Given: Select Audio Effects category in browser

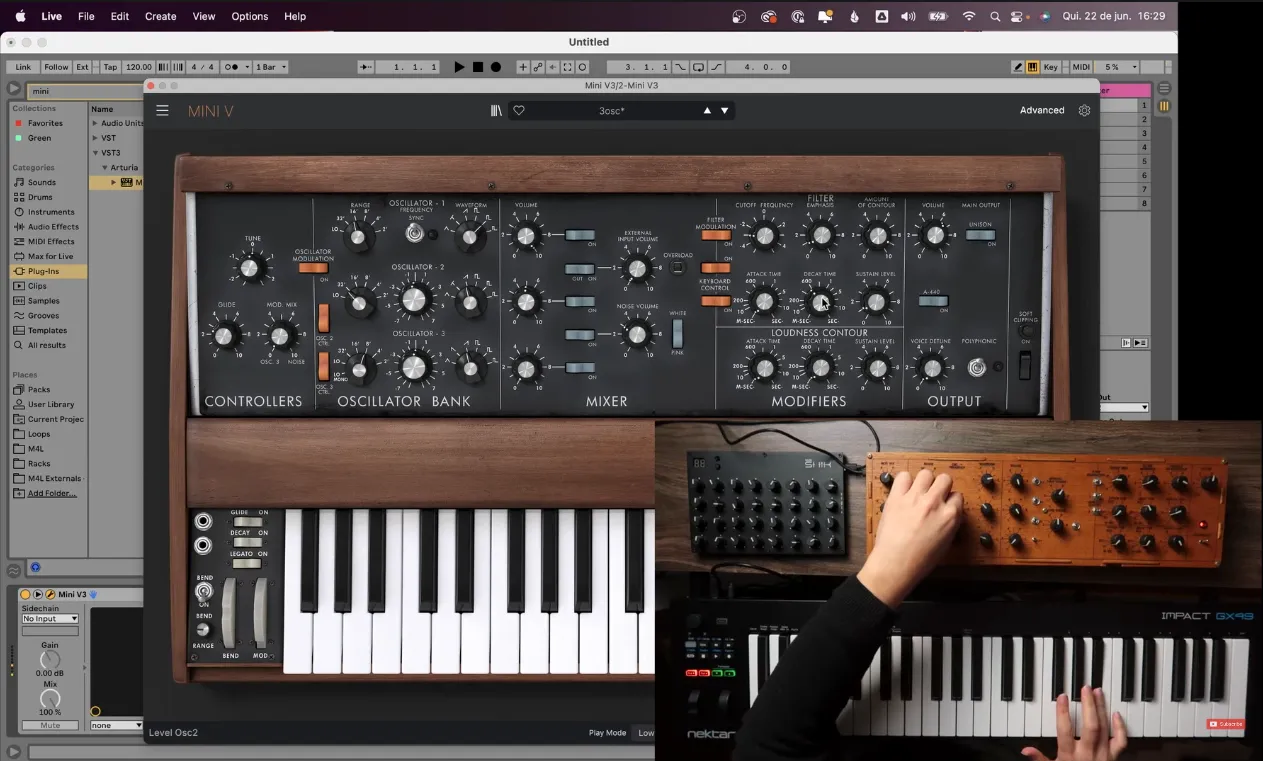Looking at the screenshot, I should point(53,227).
